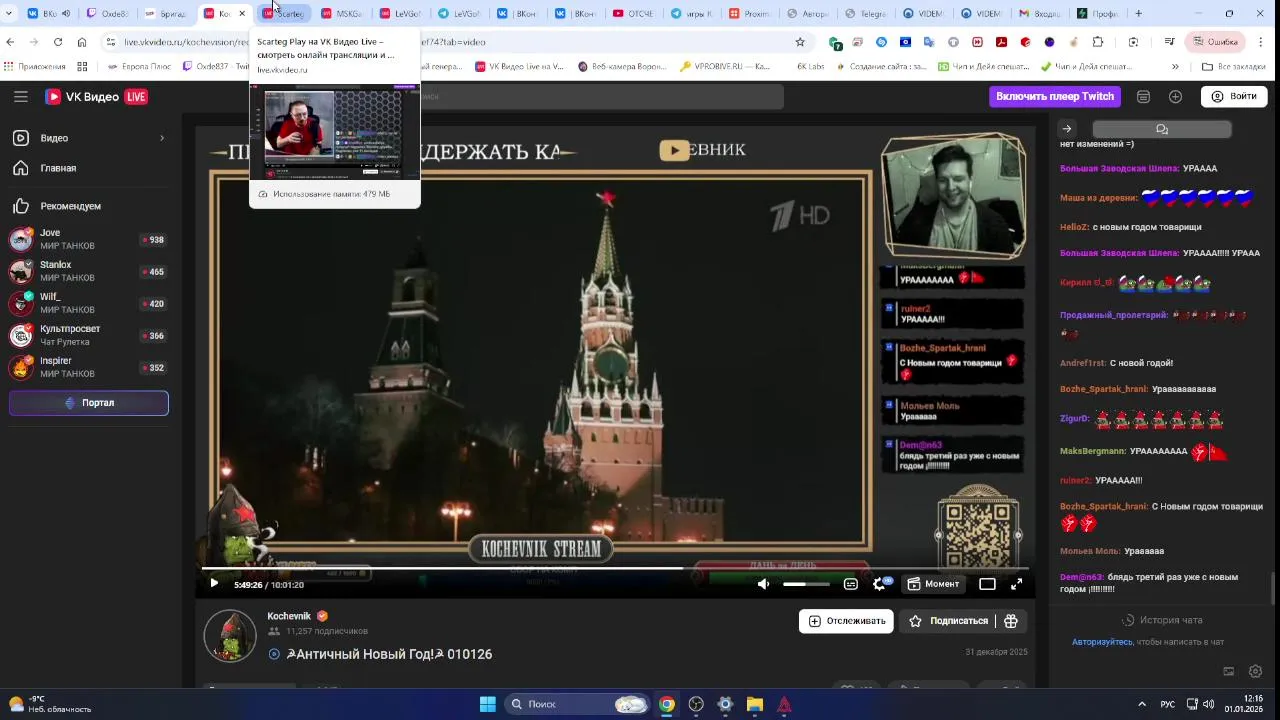This screenshot has width=1280, height=720.
Task: Open История чата
Action: point(1162,620)
